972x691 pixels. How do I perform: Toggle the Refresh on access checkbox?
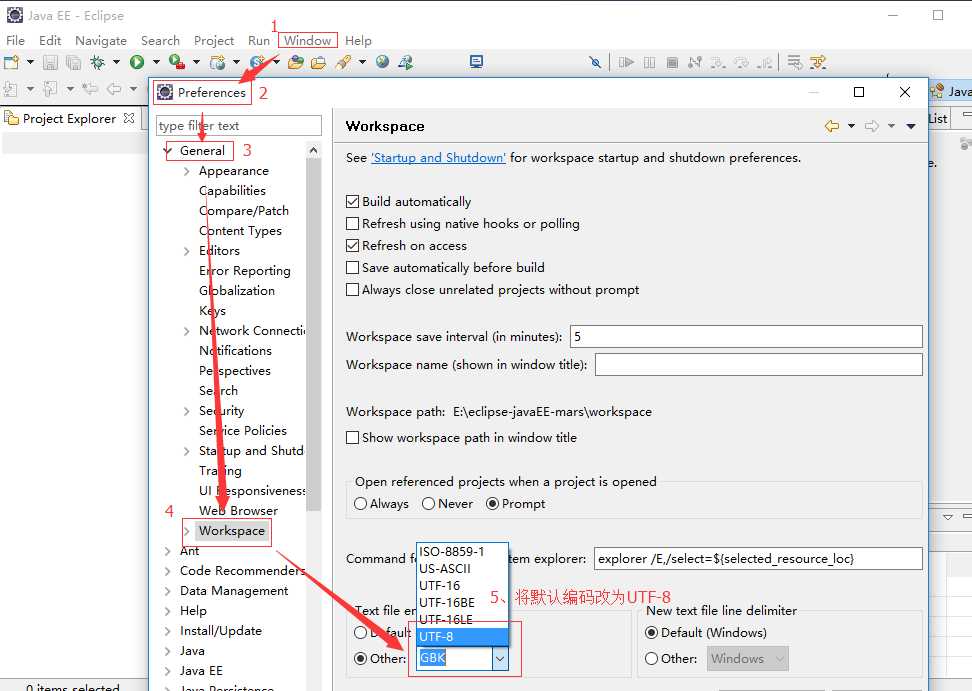(x=352, y=245)
